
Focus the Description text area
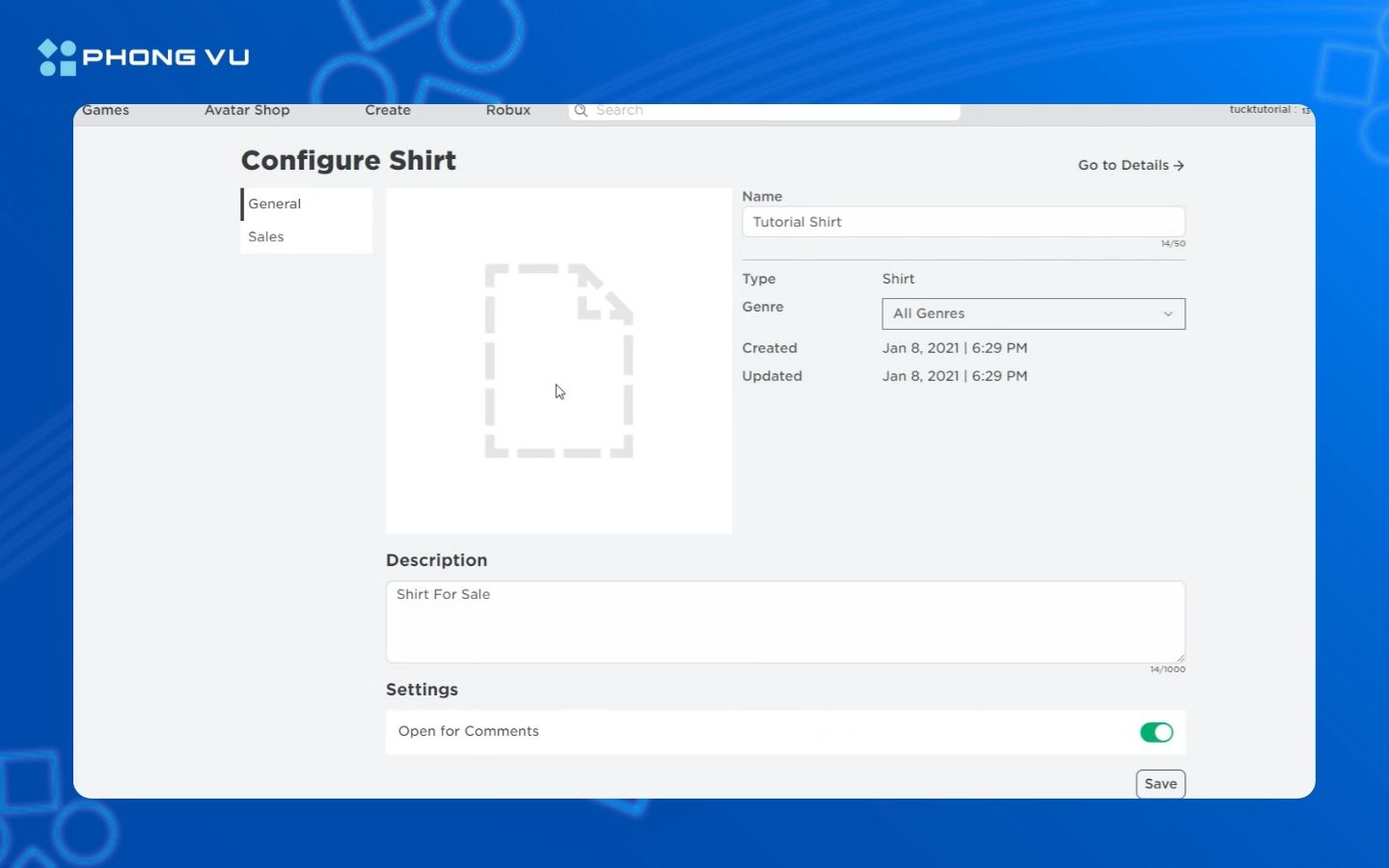click(x=784, y=622)
